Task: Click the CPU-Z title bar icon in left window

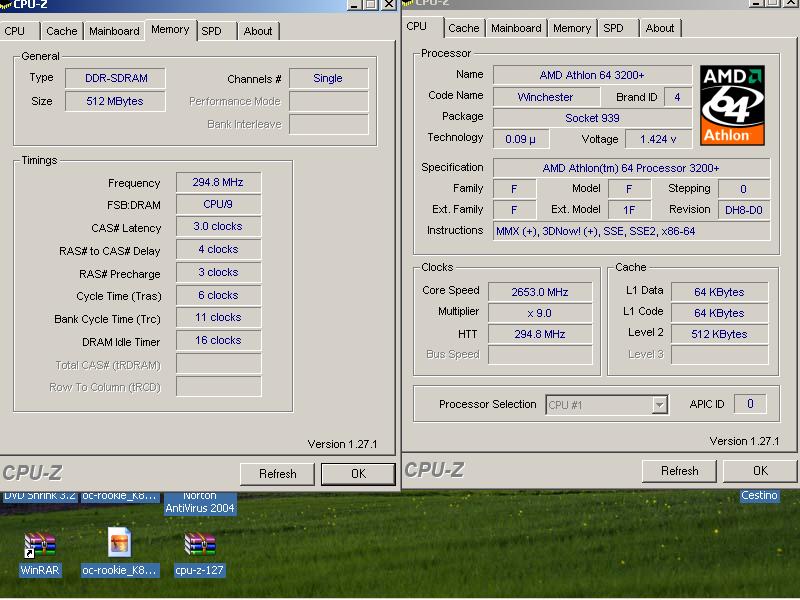Action: pyautogui.click(x=6, y=4)
